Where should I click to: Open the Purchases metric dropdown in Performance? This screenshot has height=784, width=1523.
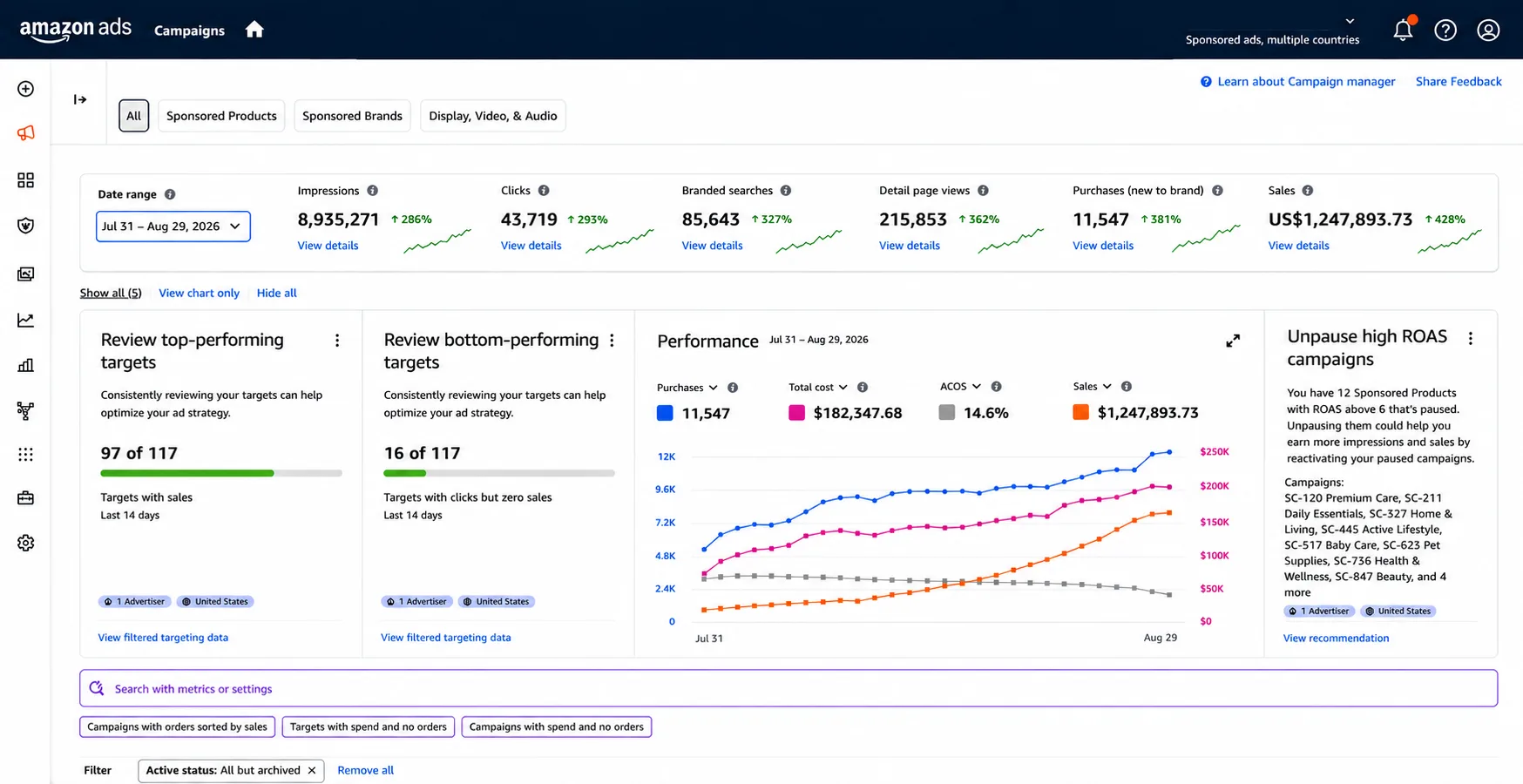tap(687, 388)
